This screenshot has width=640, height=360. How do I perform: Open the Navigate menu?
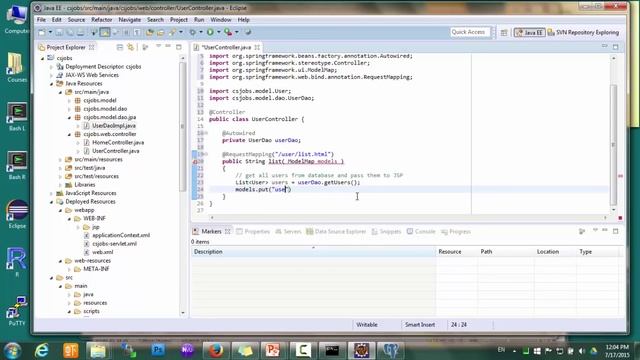[129, 20]
